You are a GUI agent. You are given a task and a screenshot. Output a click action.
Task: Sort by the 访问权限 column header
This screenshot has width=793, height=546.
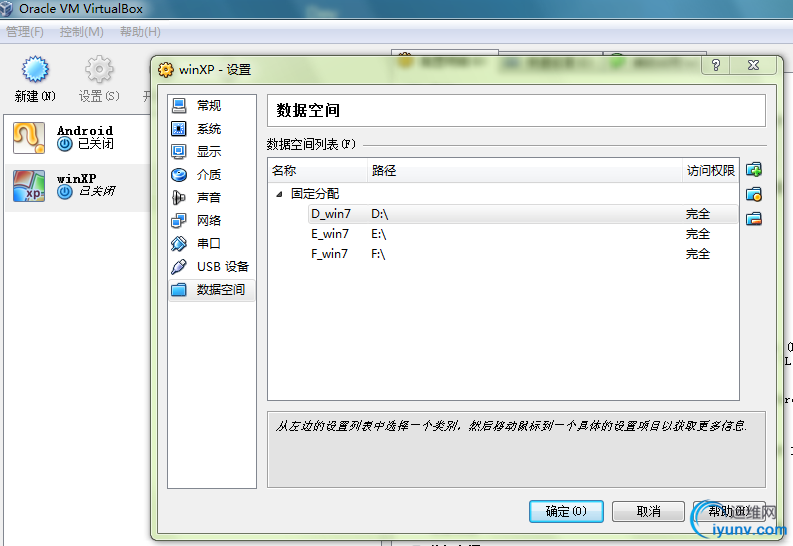(x=710, y=170)
